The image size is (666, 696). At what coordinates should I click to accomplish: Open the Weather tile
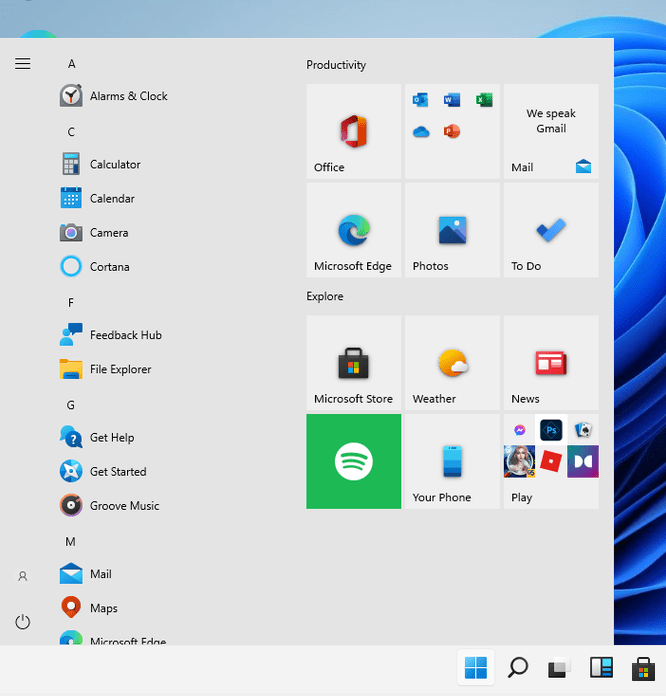452,362
